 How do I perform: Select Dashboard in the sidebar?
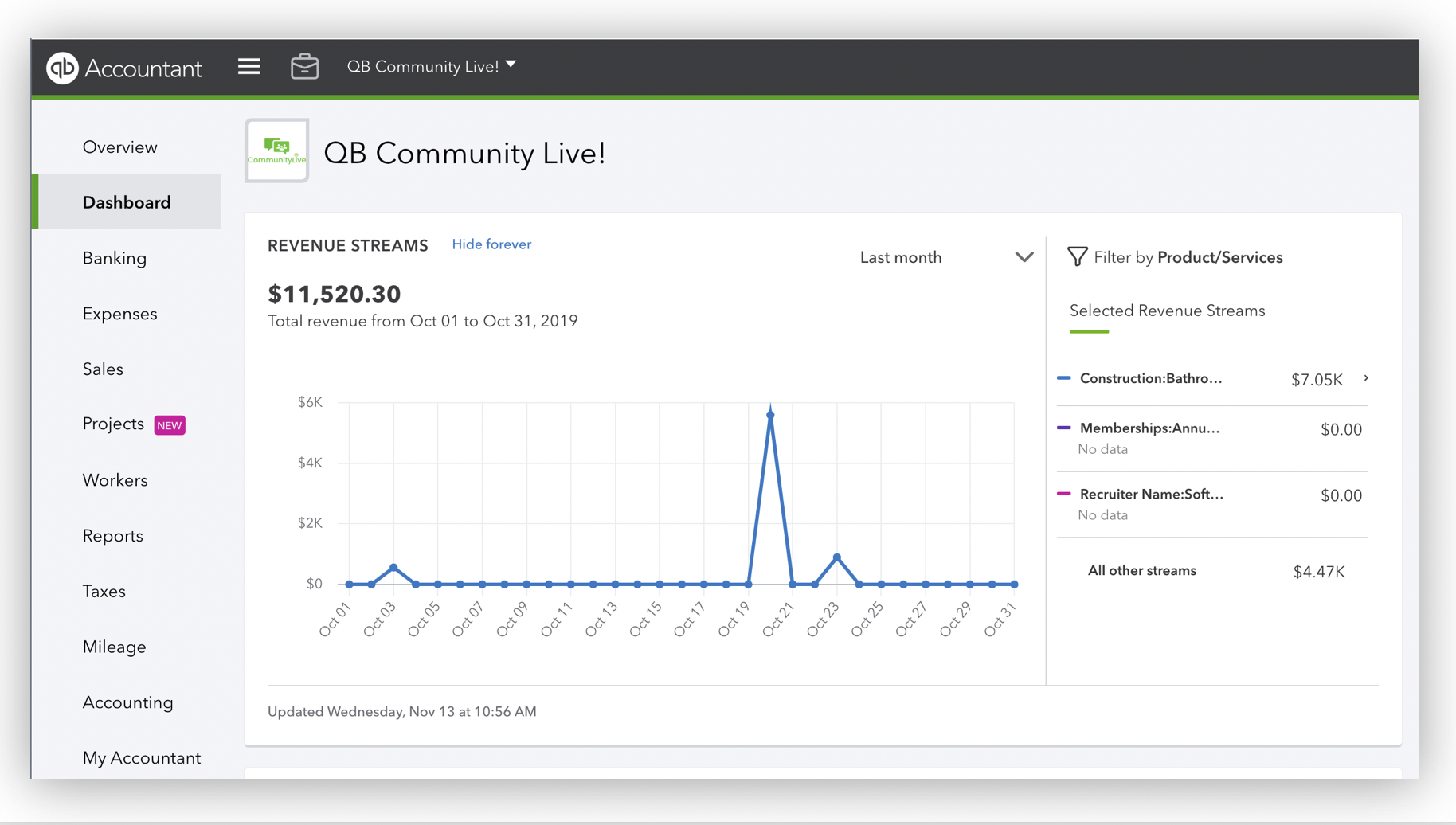(127, 202)
